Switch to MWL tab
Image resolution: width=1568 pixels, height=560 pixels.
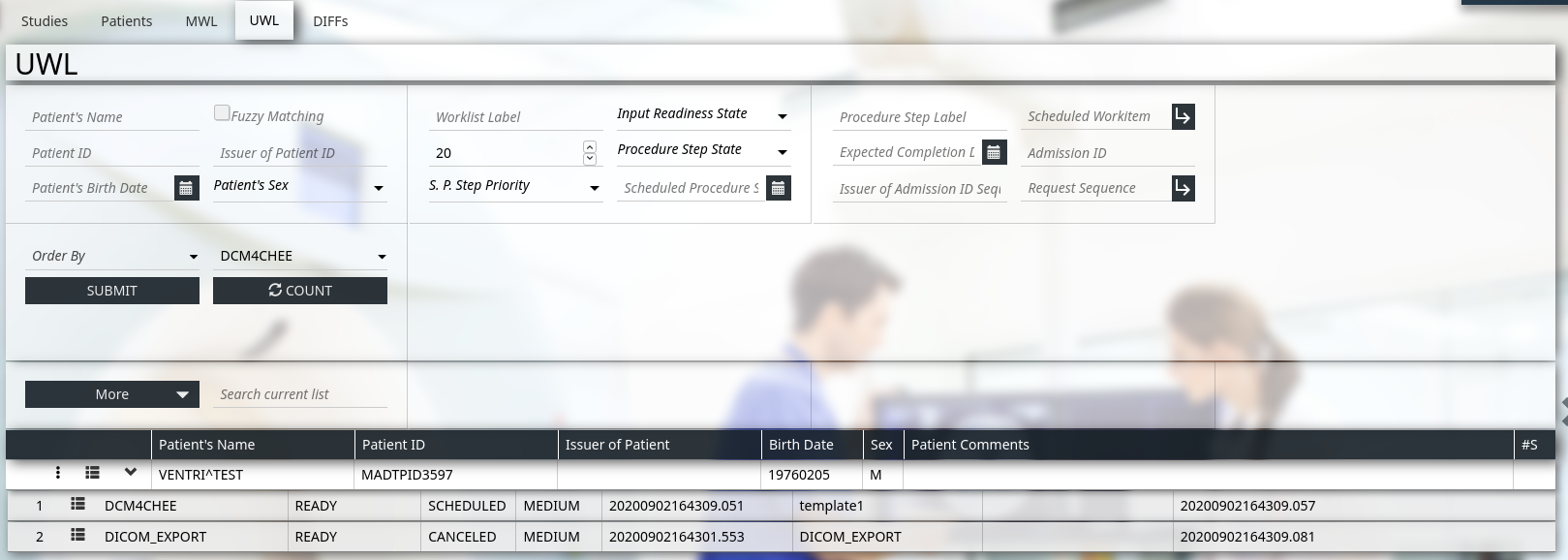coord(201,20)
